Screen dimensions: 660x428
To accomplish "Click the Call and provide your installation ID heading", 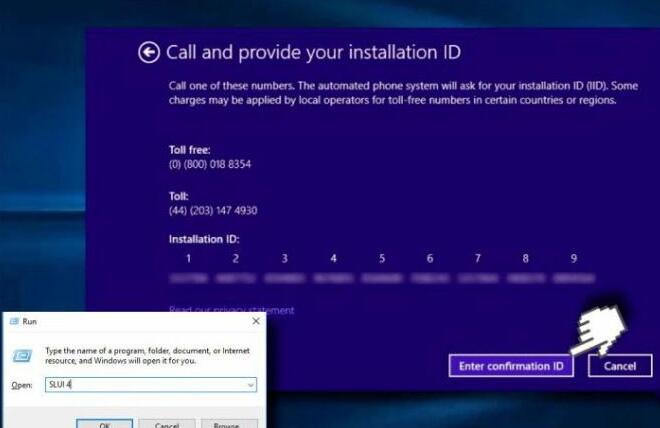I will pyautogui.click(x=313, y=53).
